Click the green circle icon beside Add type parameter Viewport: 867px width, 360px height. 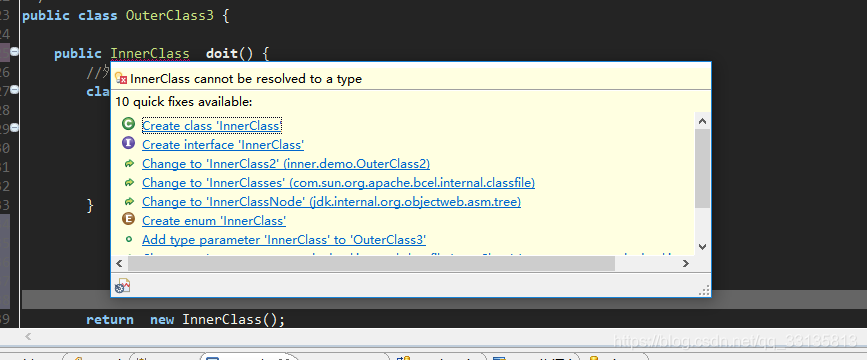129,239
